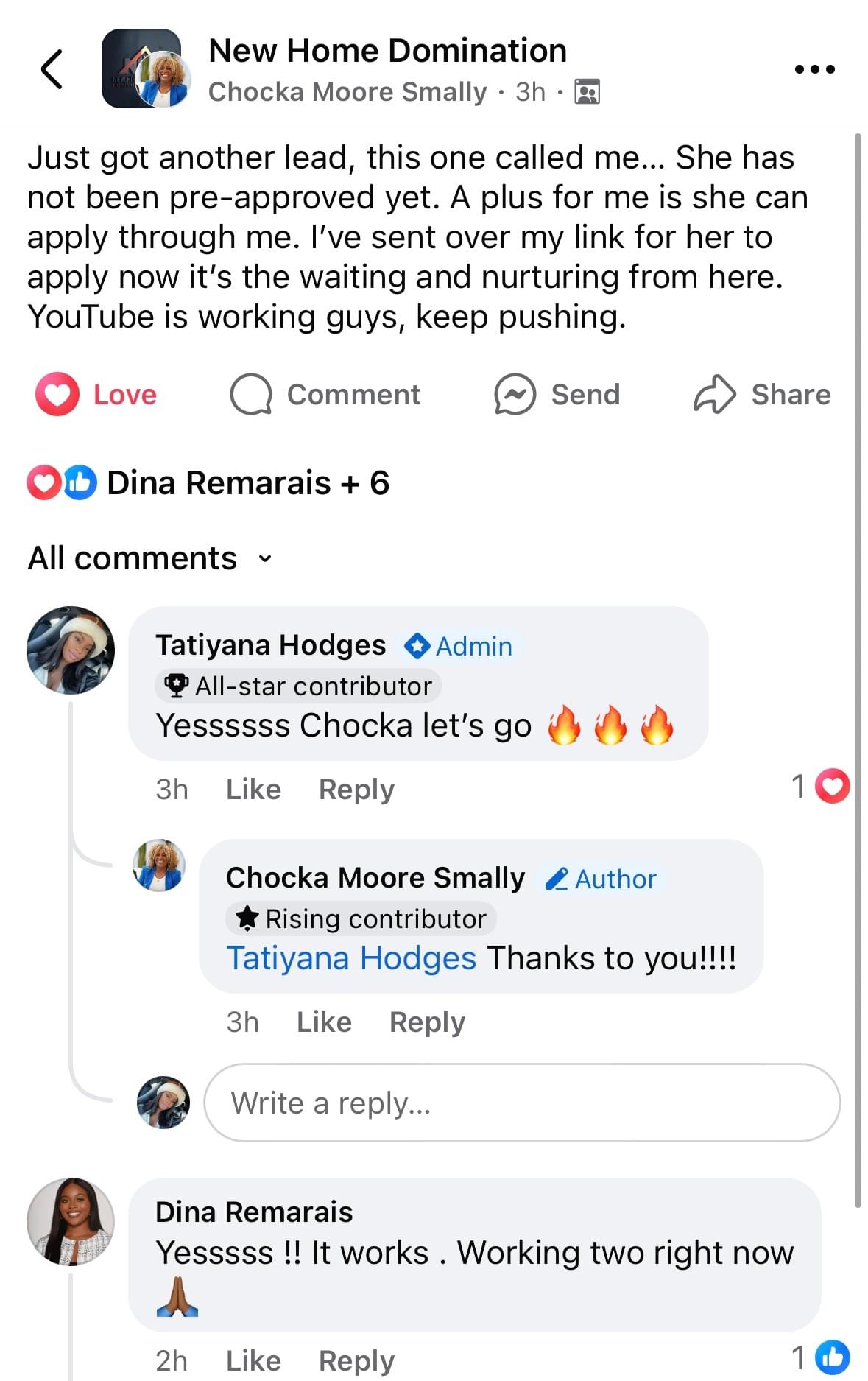Viewport: 868px width, 1381px height.
Task: View thumbs-up reaction on Dina's comment
Action: coord(833,1357)
